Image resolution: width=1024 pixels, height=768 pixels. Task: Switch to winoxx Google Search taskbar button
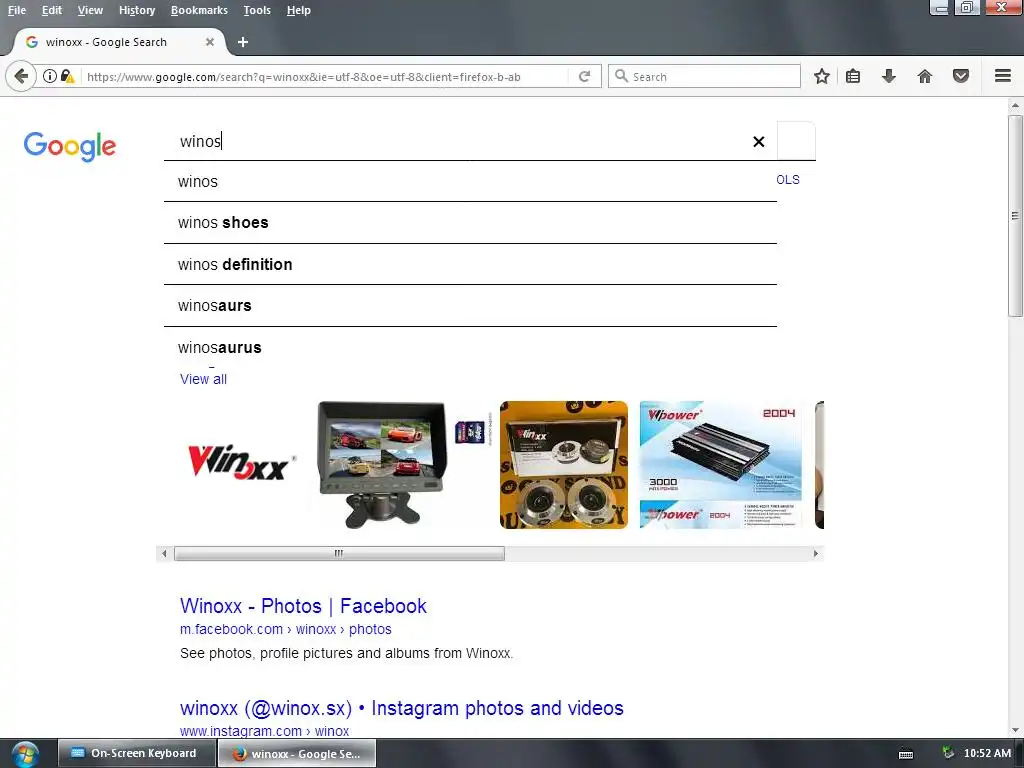pyautogui.click(x=296, y=754)
